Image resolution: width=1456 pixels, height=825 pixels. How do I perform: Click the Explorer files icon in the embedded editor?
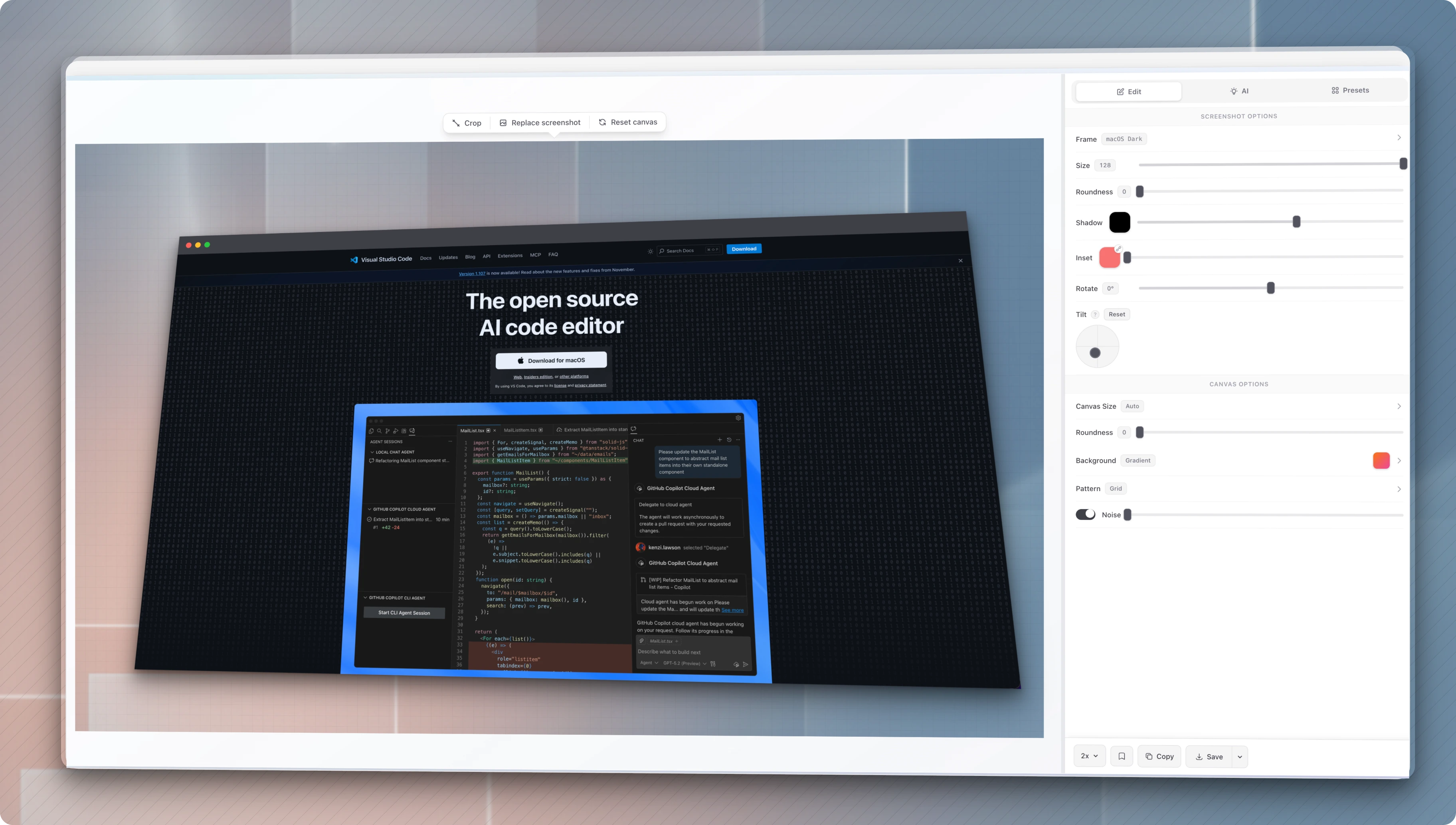pyautogui.click(x=372, y=430)
